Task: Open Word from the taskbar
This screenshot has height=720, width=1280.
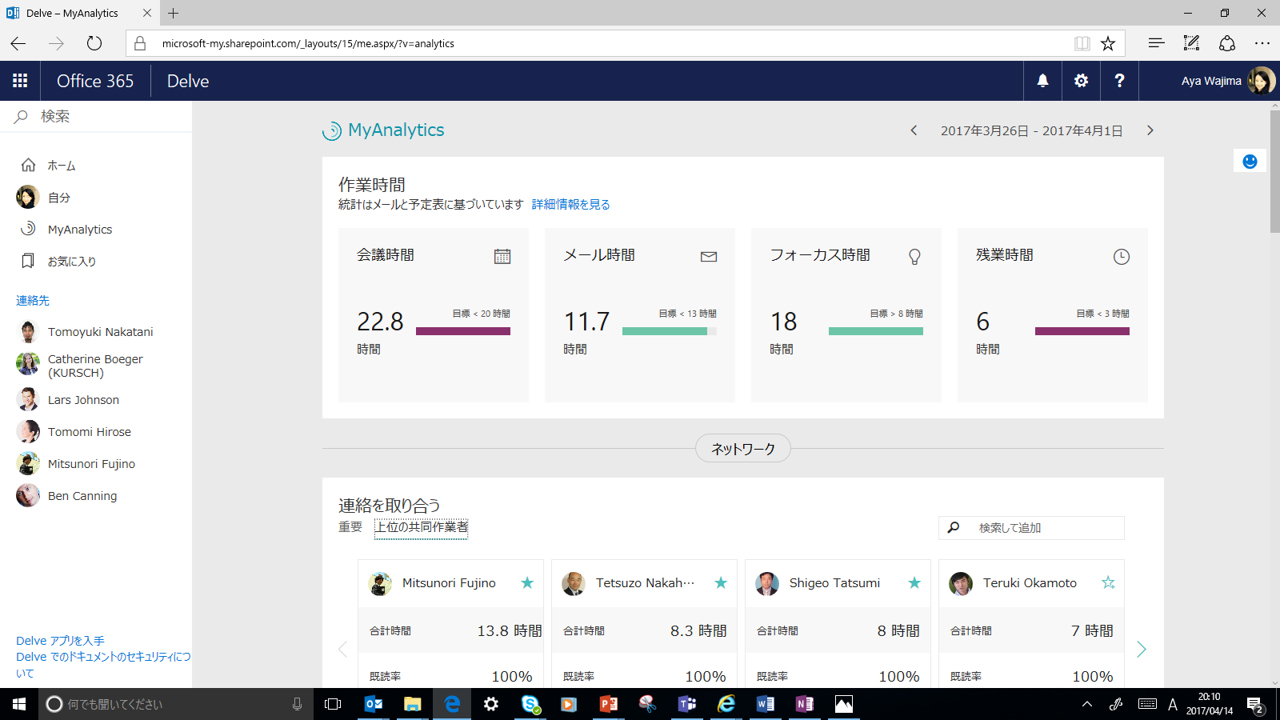Action: pos(766,704)
